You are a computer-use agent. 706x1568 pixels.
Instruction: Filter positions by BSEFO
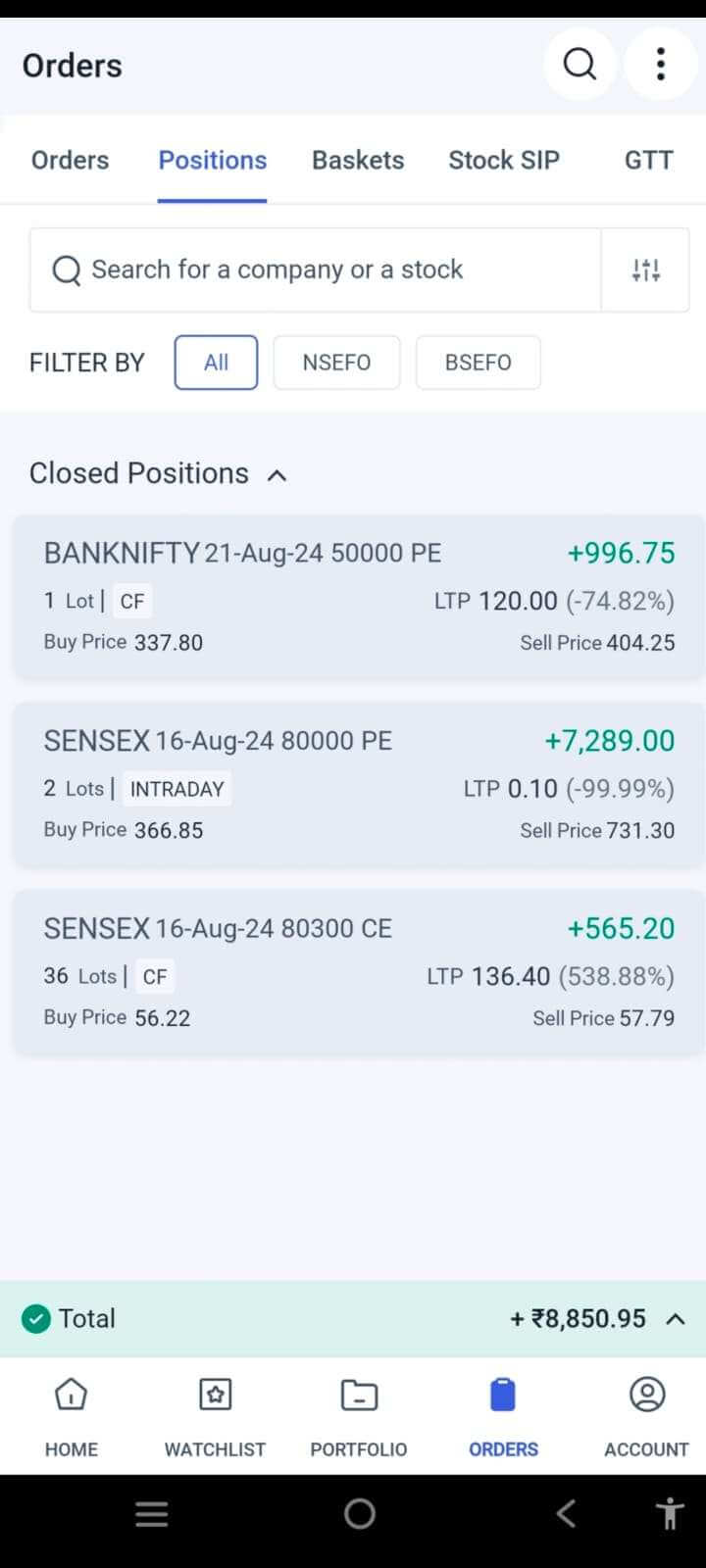(478, 363)
